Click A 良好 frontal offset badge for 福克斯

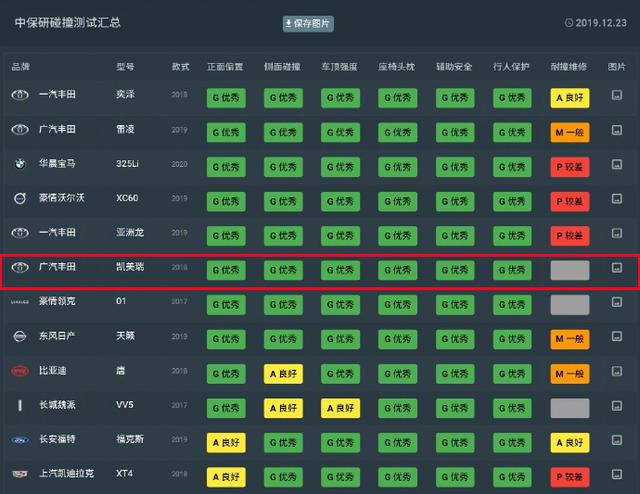[226, 443]
